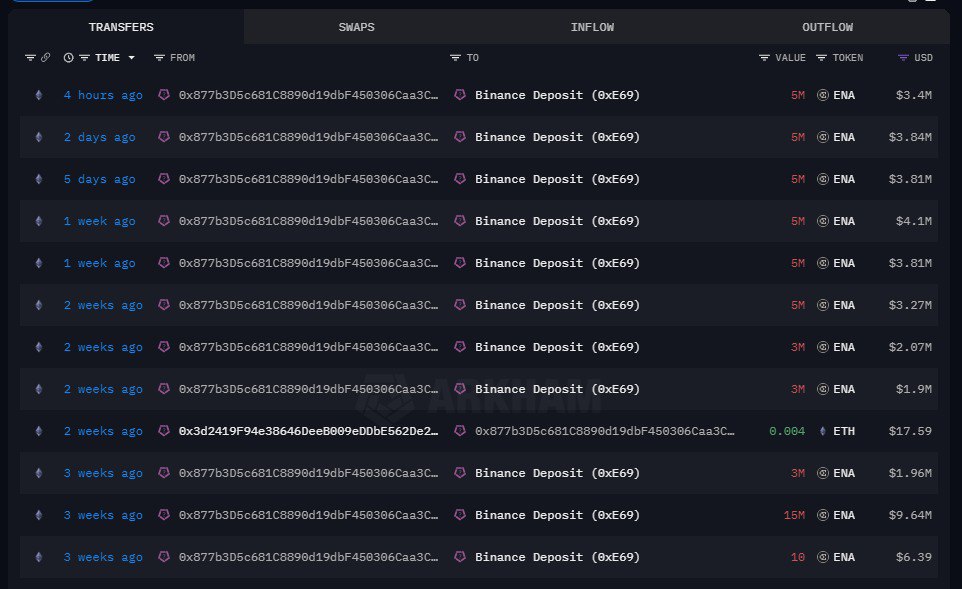Click sender address icon in $6.39 row
Screen dimensions: 962x589
pos(164,556)
